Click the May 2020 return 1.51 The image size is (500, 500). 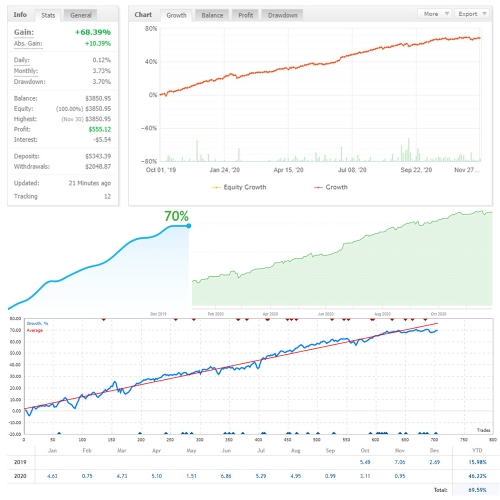pos(191,476)
